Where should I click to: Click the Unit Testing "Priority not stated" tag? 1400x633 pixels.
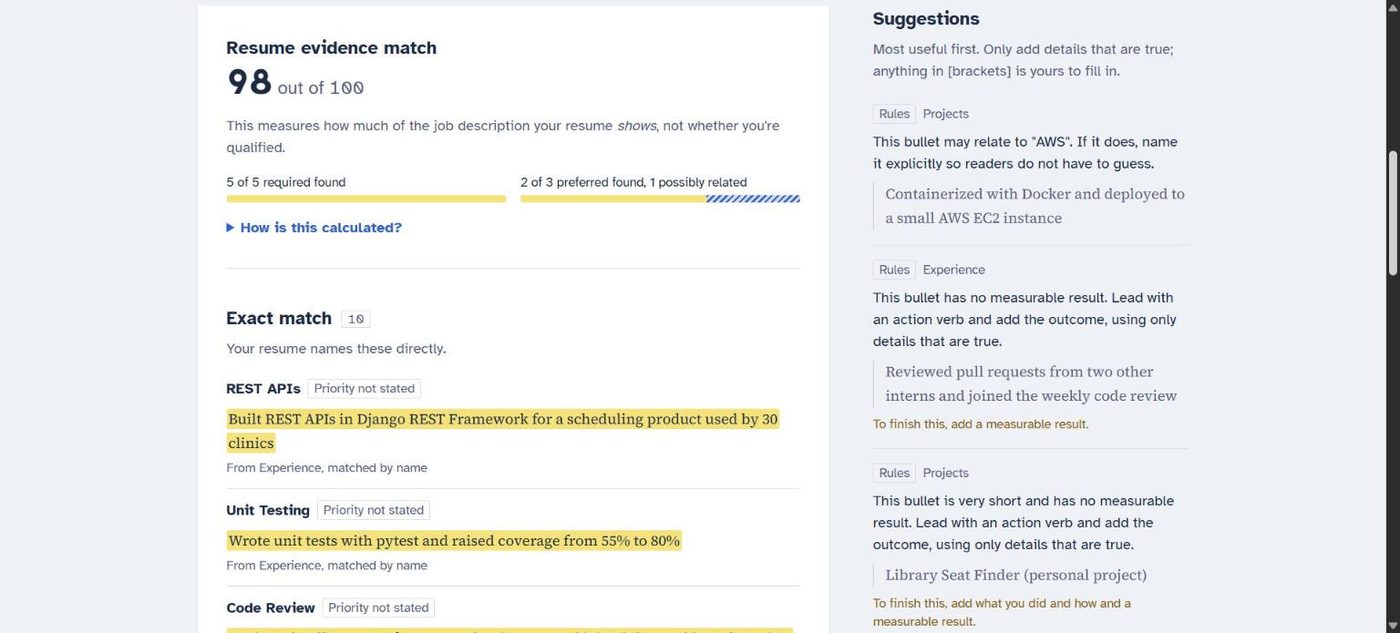click(x=373, y=510)
